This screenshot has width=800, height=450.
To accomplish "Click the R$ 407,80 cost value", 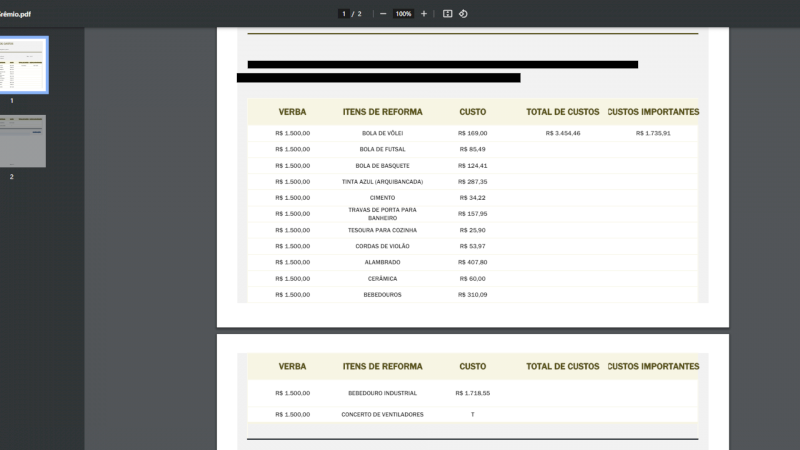I will (472, 262).
